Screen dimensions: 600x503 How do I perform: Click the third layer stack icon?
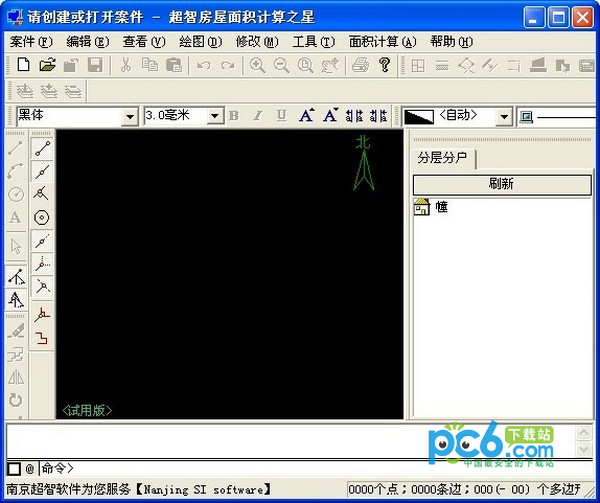(73, 91)
